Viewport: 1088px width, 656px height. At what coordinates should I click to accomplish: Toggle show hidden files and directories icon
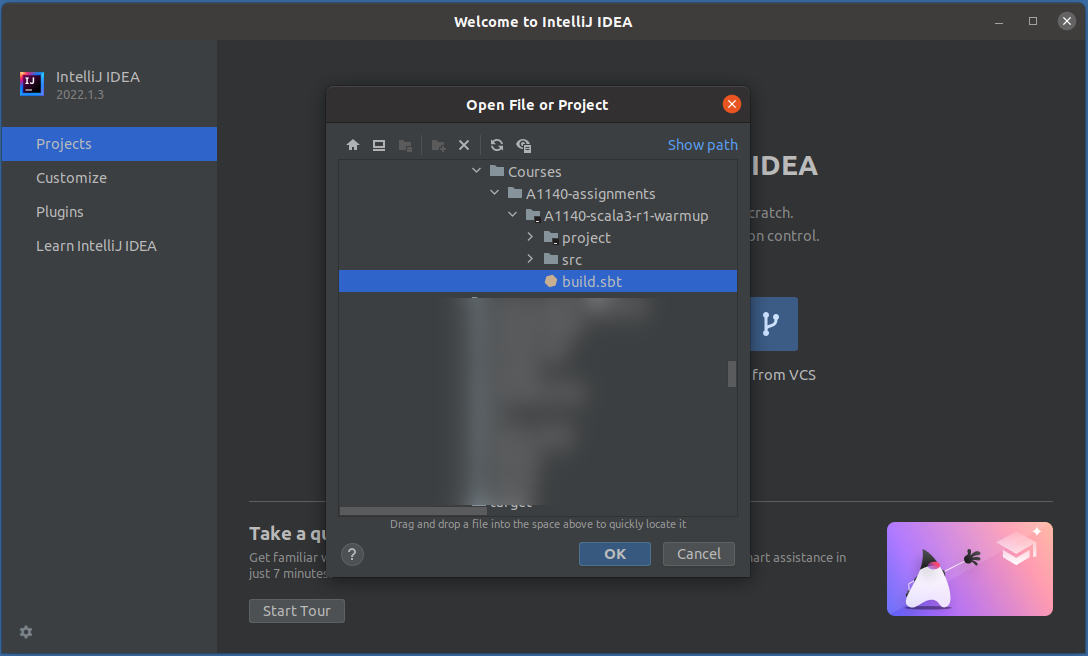[x=523, y=145]
